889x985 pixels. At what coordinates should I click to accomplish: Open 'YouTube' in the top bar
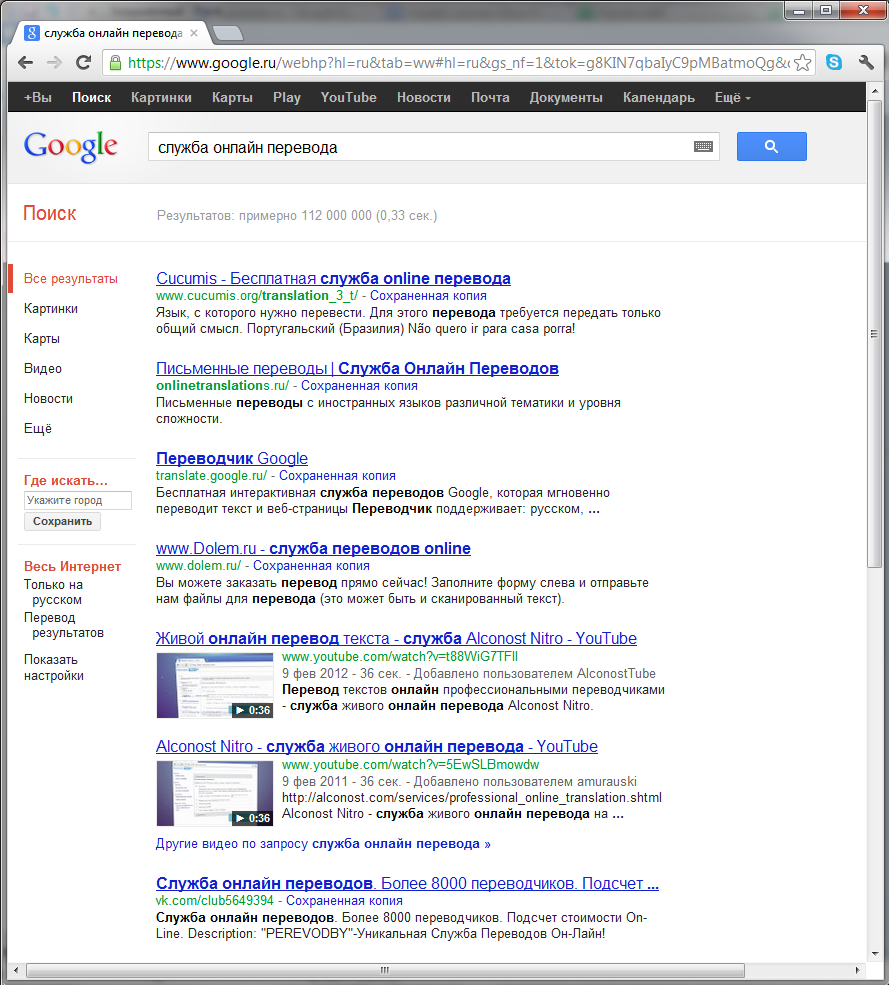(349, 97)
